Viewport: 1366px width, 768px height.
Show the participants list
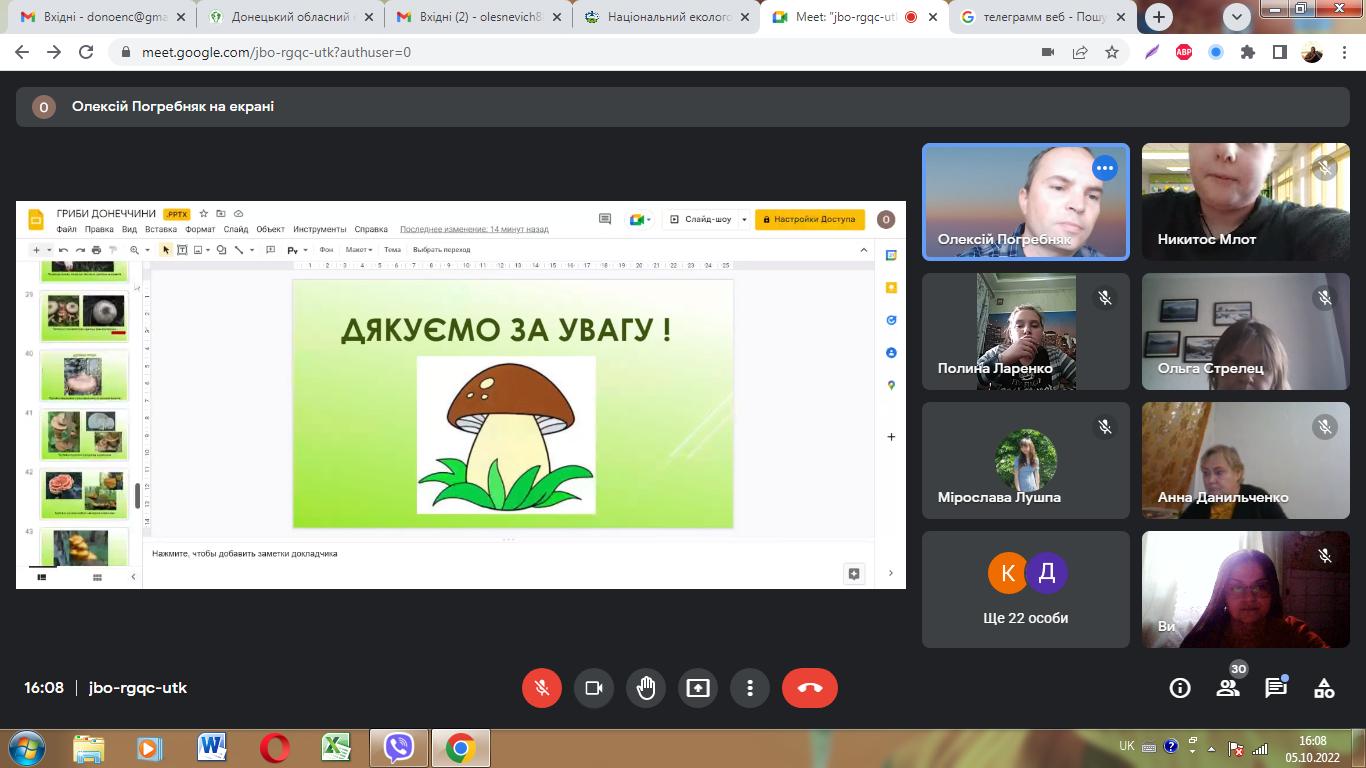click(x=1228, y=688)
